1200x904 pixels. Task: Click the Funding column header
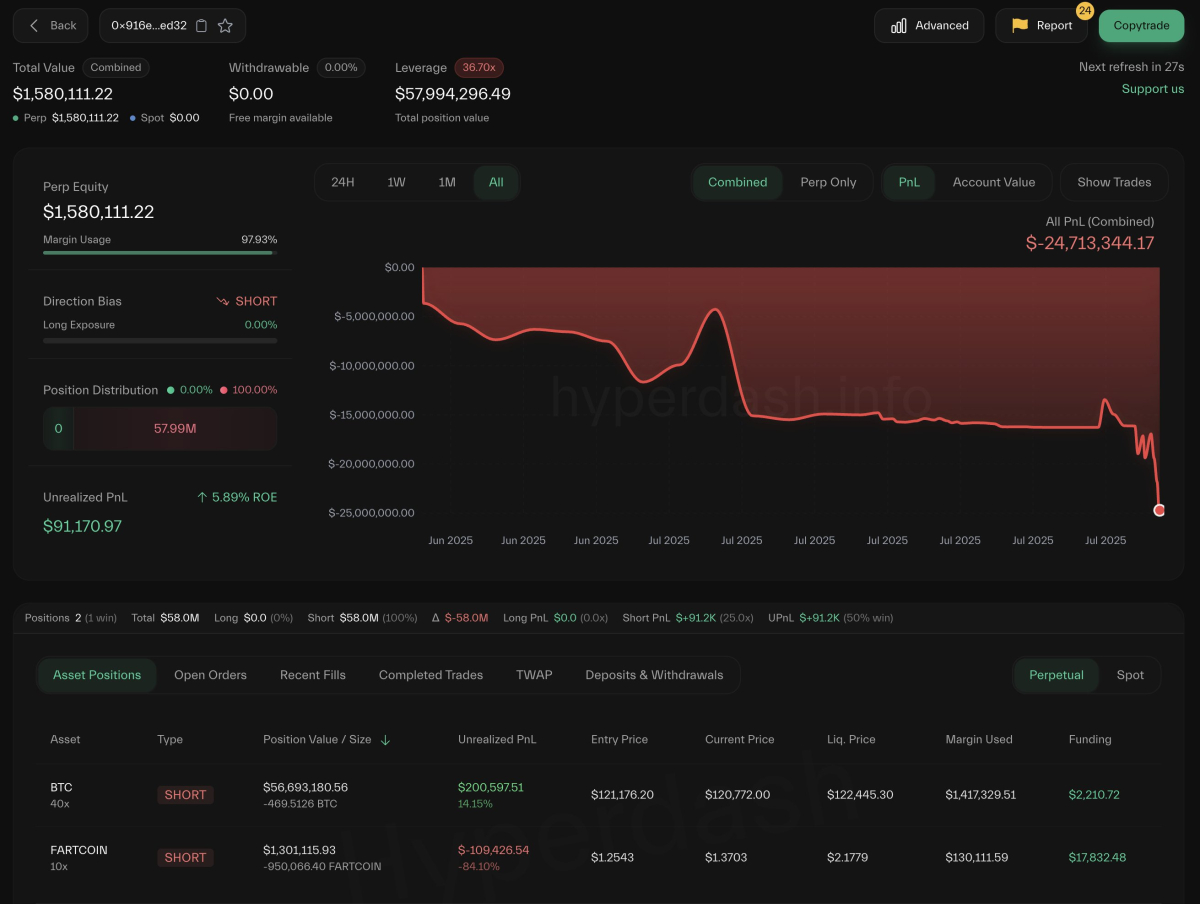pos(1090,740)
